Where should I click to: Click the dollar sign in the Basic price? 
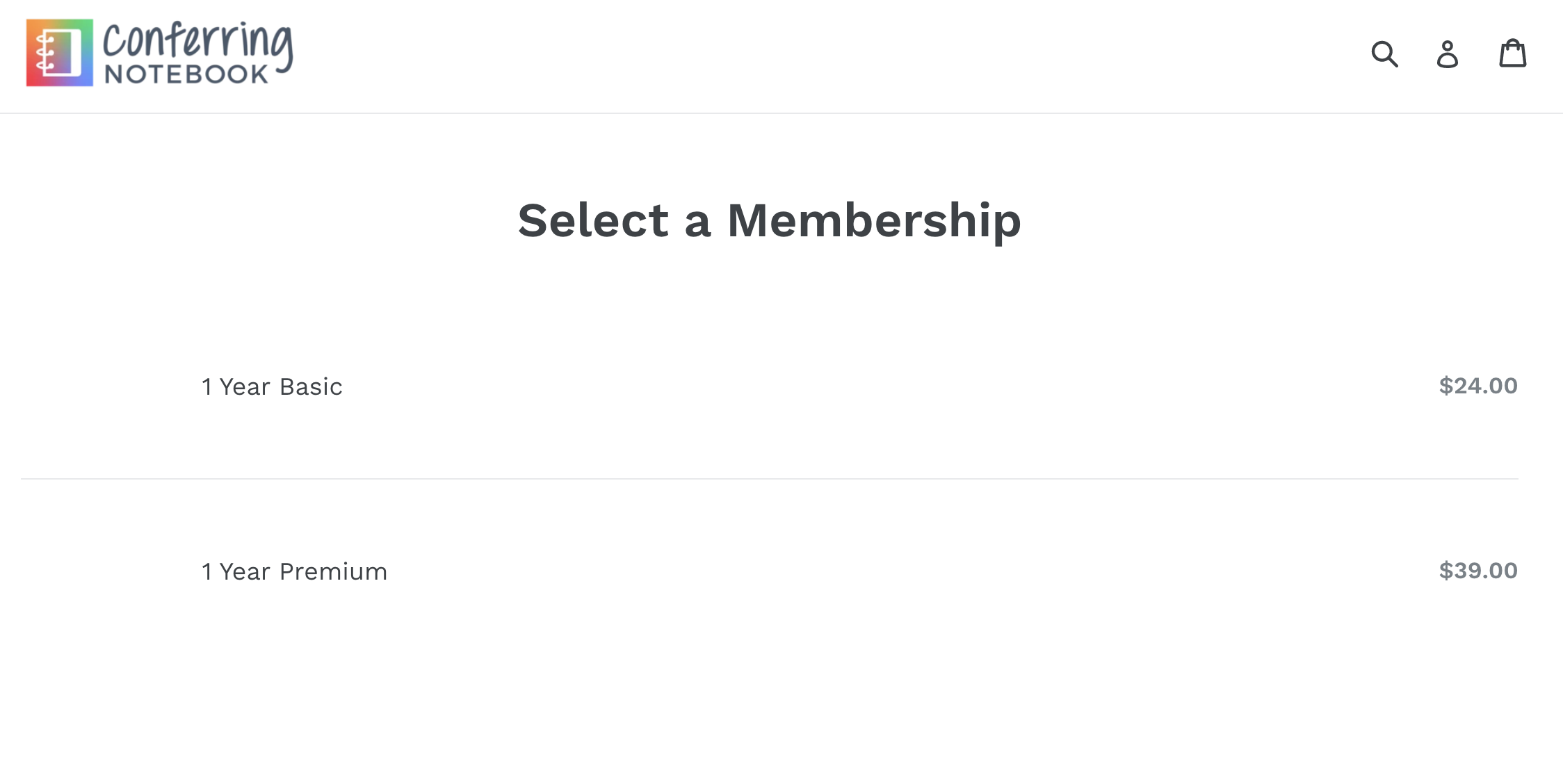click(1446, 386)
